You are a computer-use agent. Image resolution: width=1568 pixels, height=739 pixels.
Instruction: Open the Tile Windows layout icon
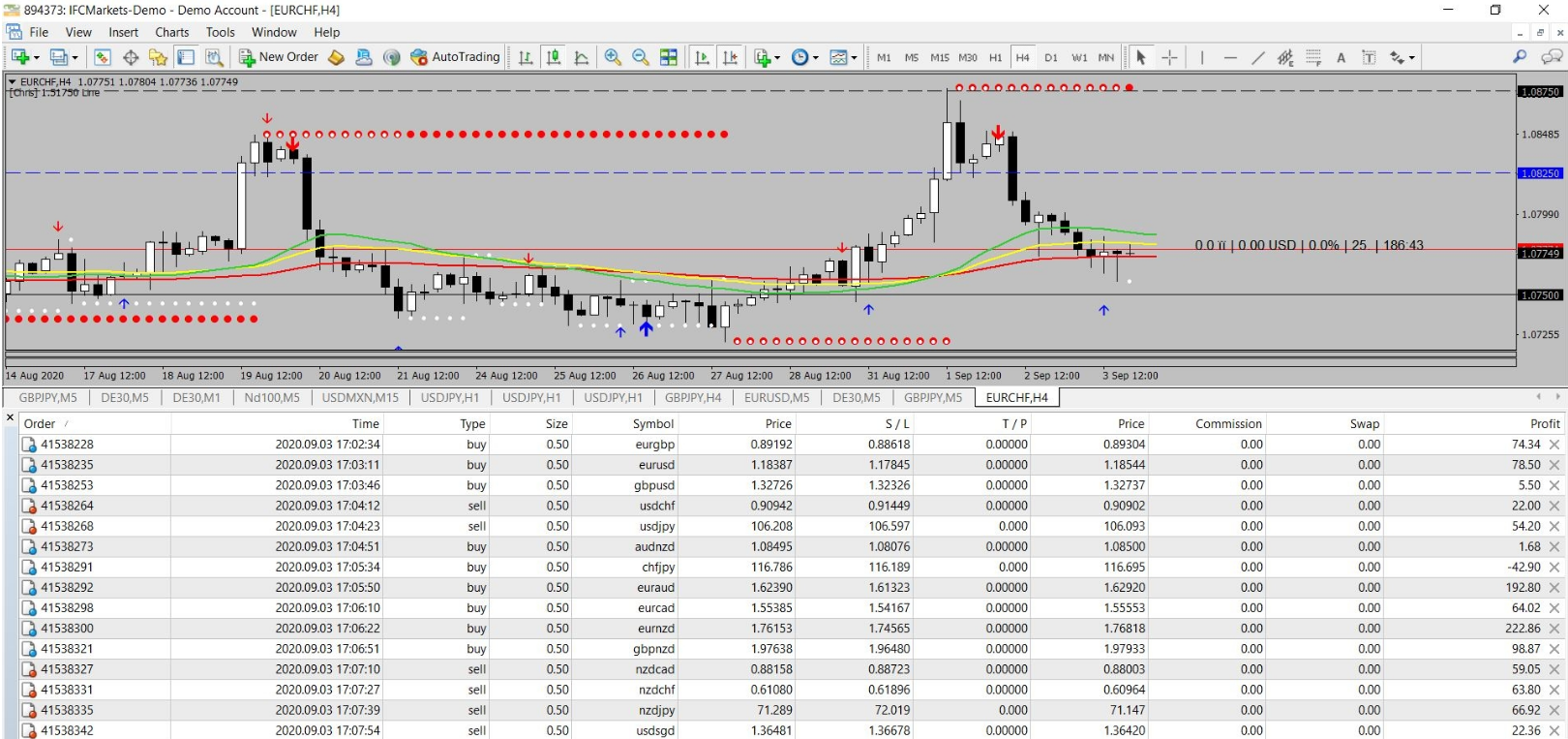click(x=669, y=57)
